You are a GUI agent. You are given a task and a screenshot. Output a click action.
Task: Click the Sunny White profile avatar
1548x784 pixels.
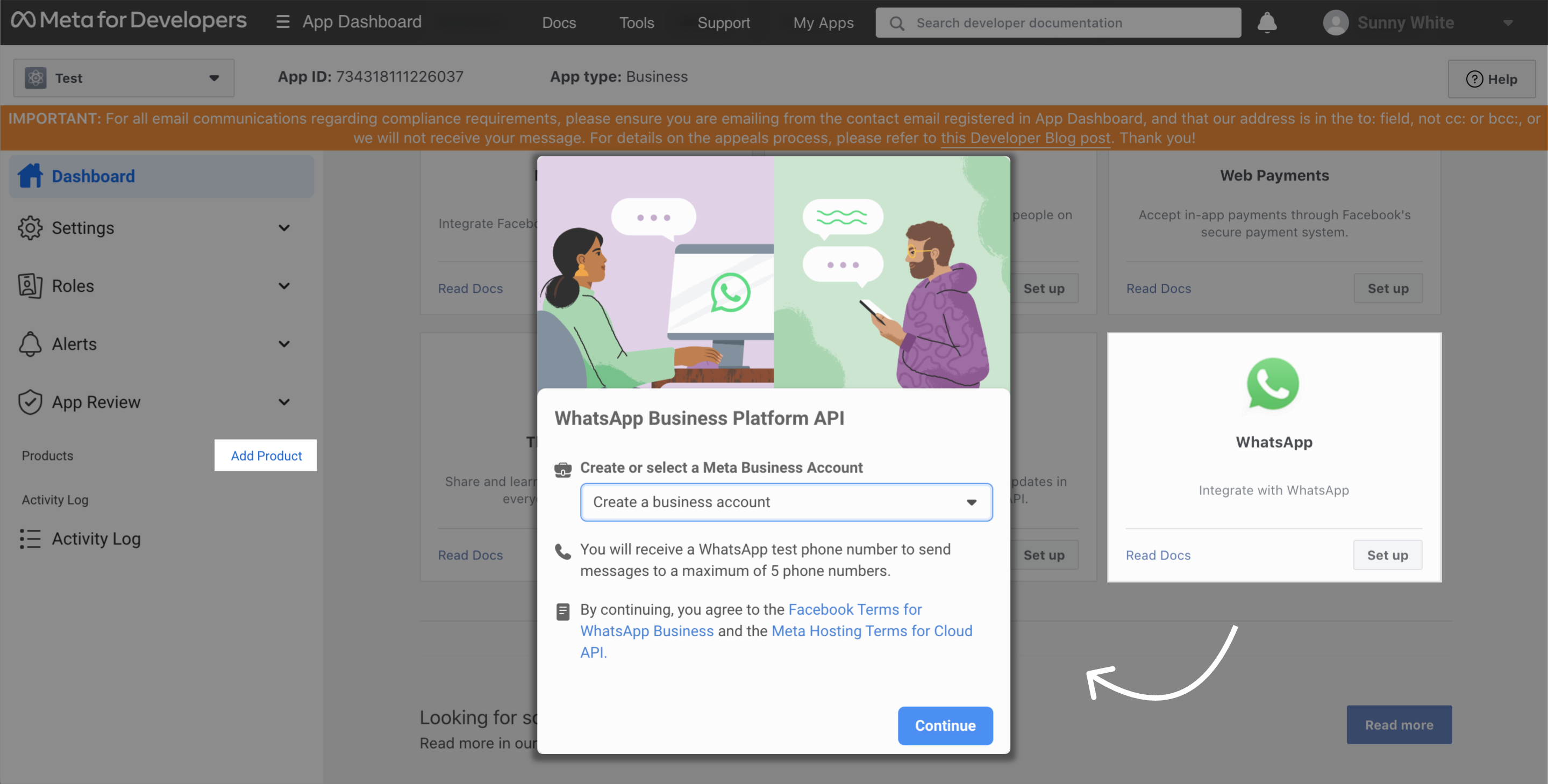click(x=1335, y=23)
